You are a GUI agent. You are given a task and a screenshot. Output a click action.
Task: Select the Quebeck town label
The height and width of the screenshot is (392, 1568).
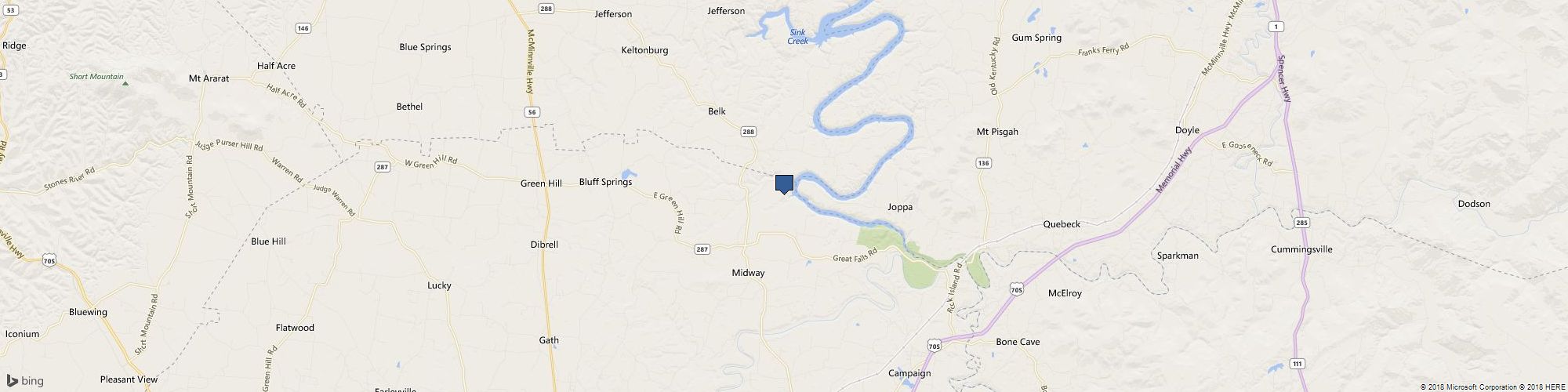tap(1062, 224)
